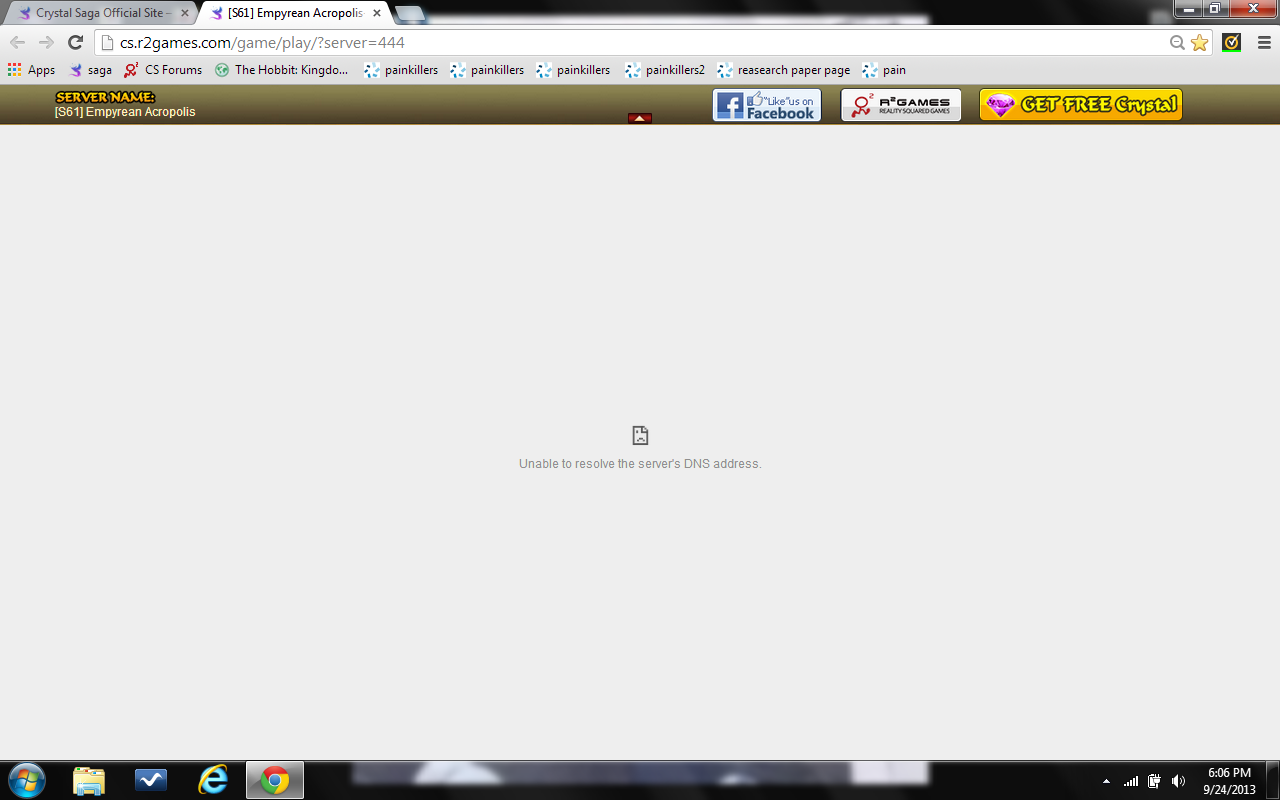Click the browser reload button
Viewport: 1280px width, 800px height.
point(75,42)
